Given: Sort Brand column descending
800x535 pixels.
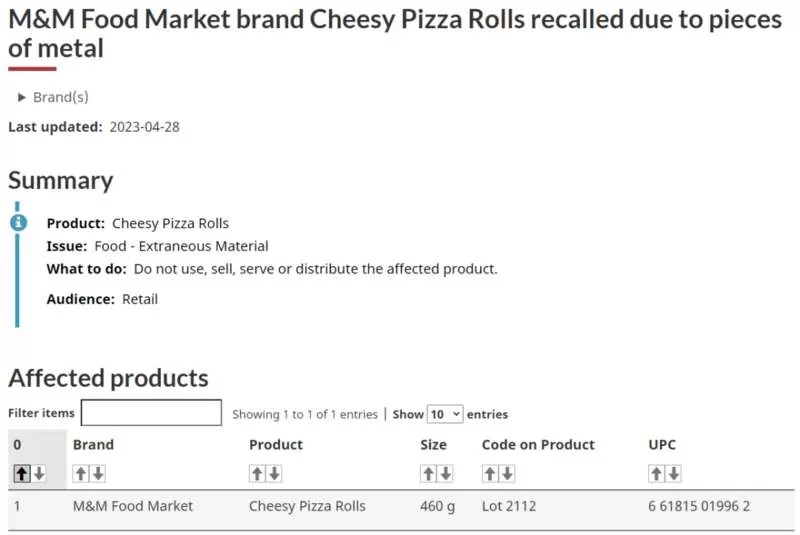Looking at the screenshot, I should 98,474.
